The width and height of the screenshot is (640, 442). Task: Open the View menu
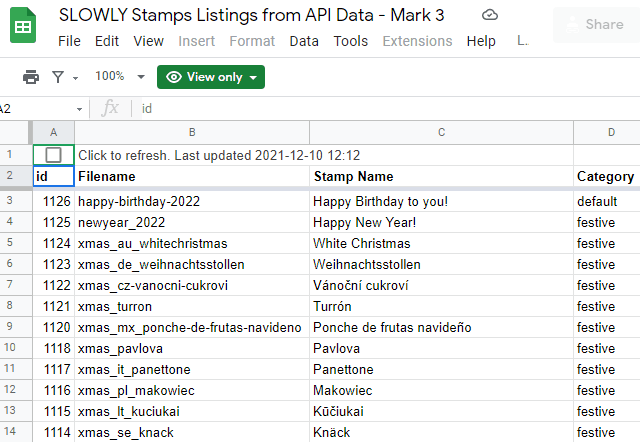(149, 41)
